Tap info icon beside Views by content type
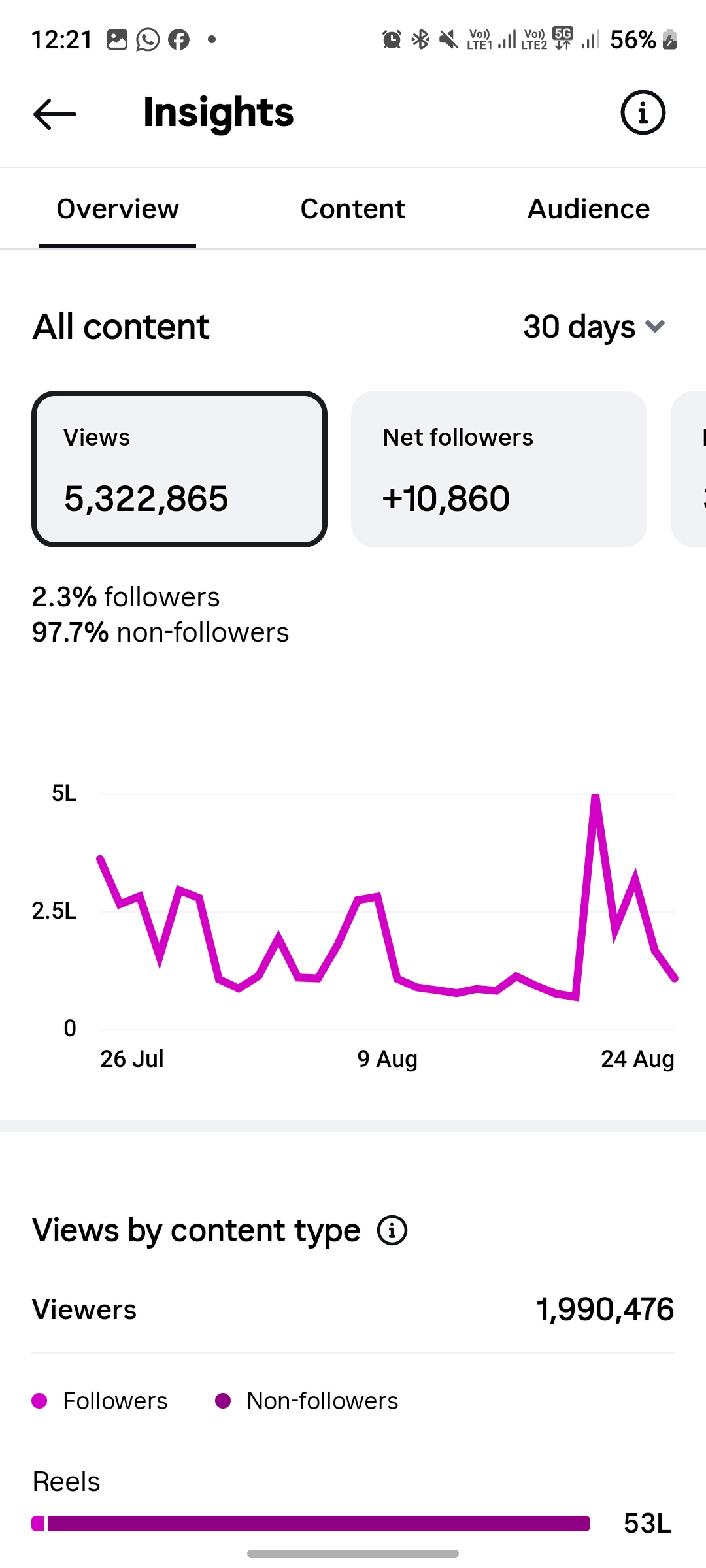The height and width of the screenshot is (1568, 706). coord(392,1231)
